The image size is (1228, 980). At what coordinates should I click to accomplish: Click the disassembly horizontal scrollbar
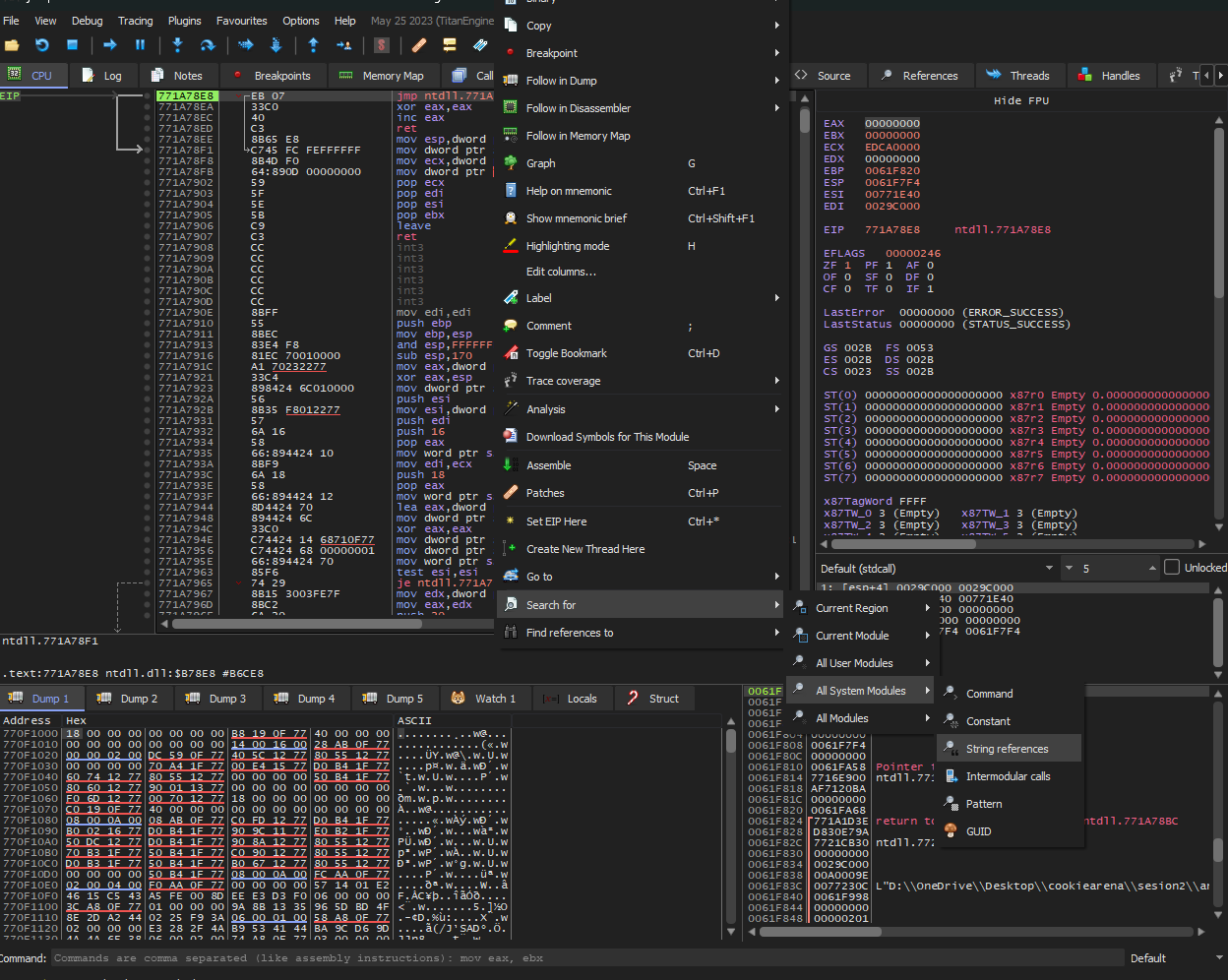(x=295, y=624)
